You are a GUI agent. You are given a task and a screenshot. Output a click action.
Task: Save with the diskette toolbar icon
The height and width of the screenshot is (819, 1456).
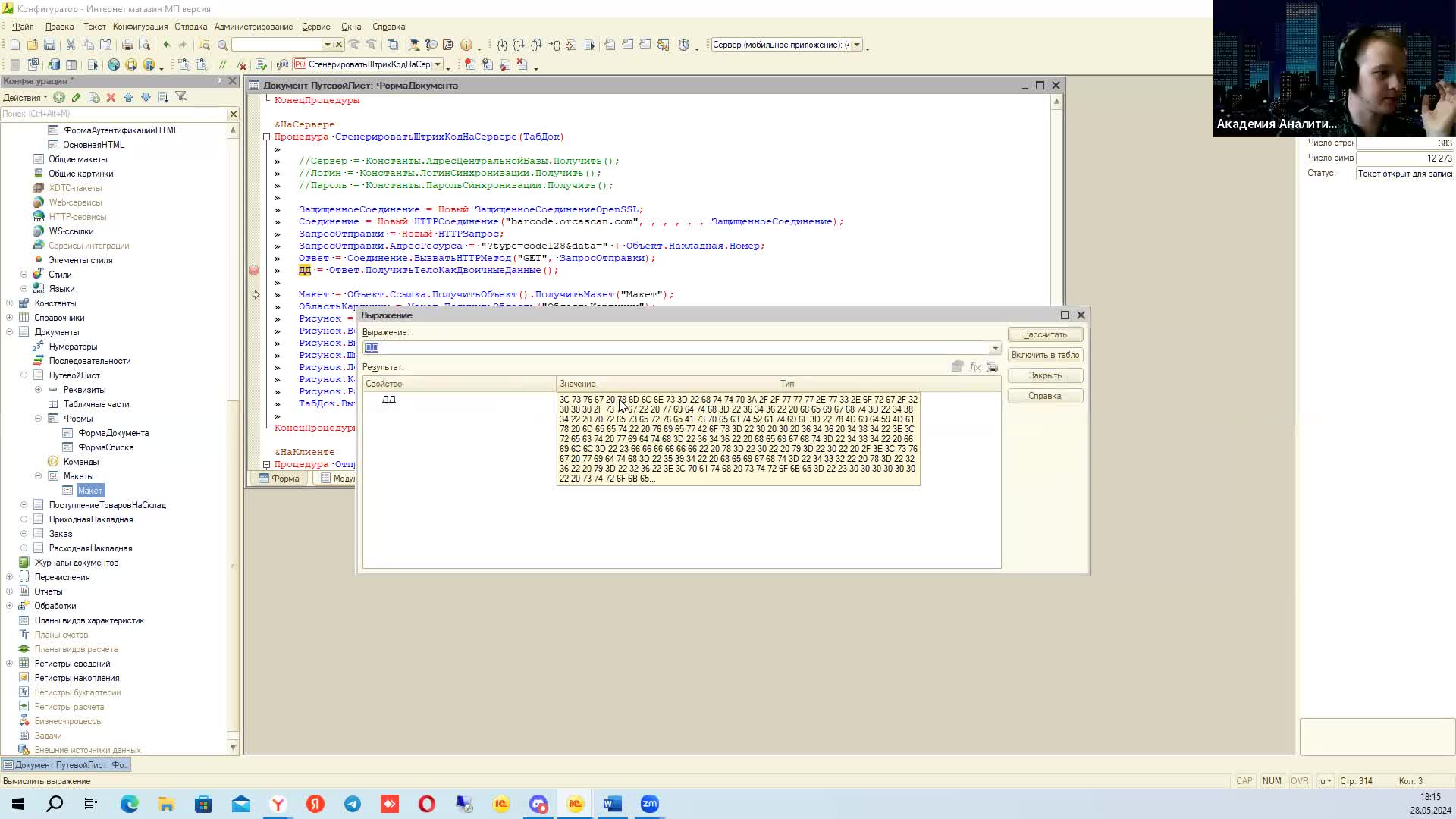point(49,45)
